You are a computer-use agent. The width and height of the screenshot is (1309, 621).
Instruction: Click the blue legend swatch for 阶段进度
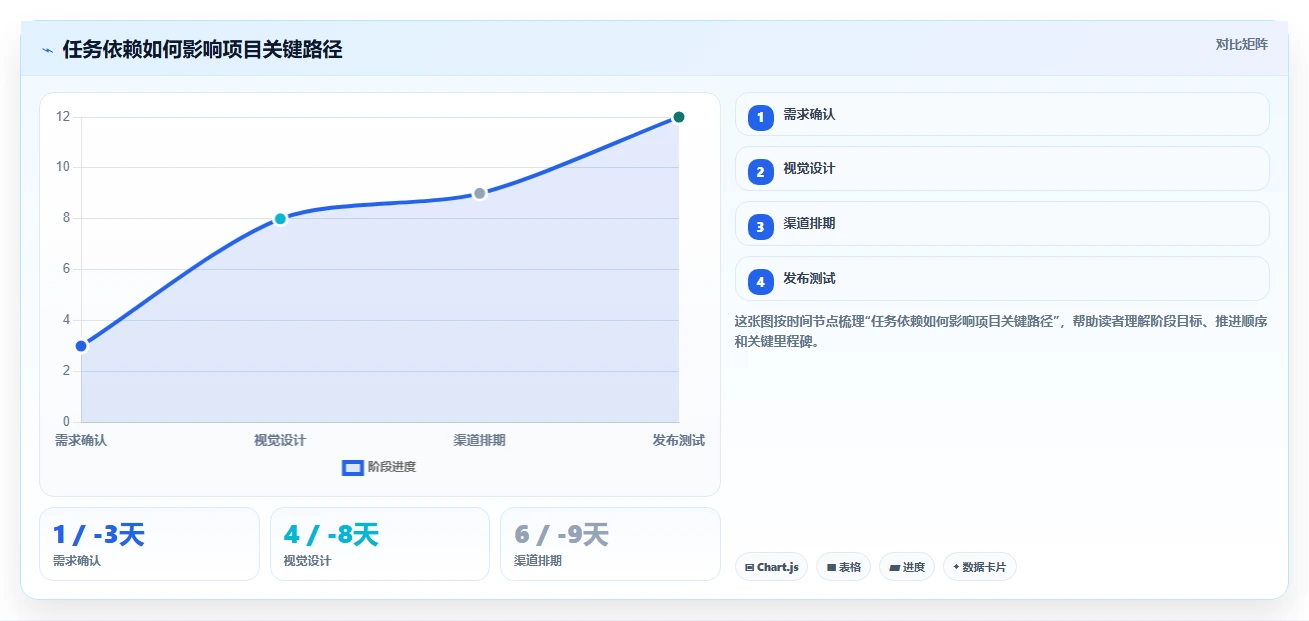coord(352,468)
